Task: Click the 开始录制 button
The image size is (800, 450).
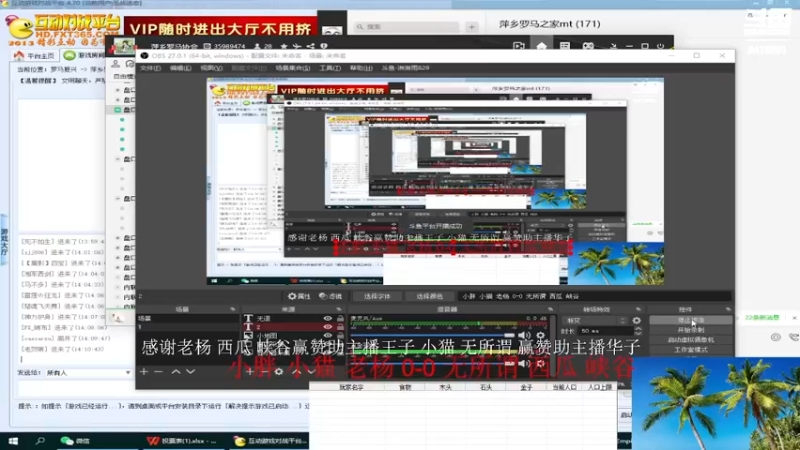Action: (x=691, y=330)
